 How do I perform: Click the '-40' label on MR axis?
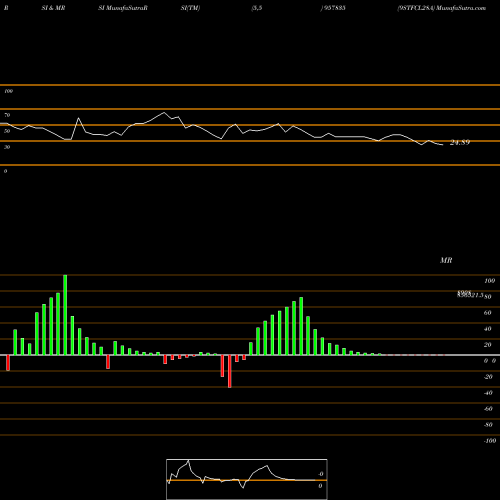pyautogui.click(x=488, y=393)
